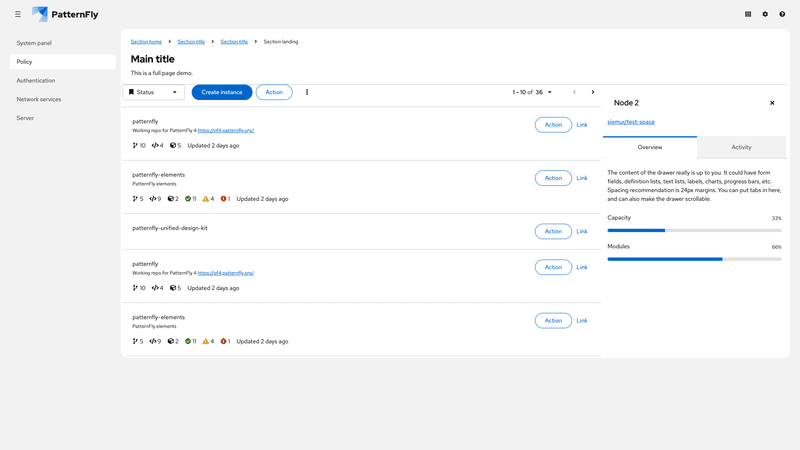Image resolution: width=800 pixels, height=450 pixels.
Task: Switch to the Activity tab
Action: [x=741, y=147]
